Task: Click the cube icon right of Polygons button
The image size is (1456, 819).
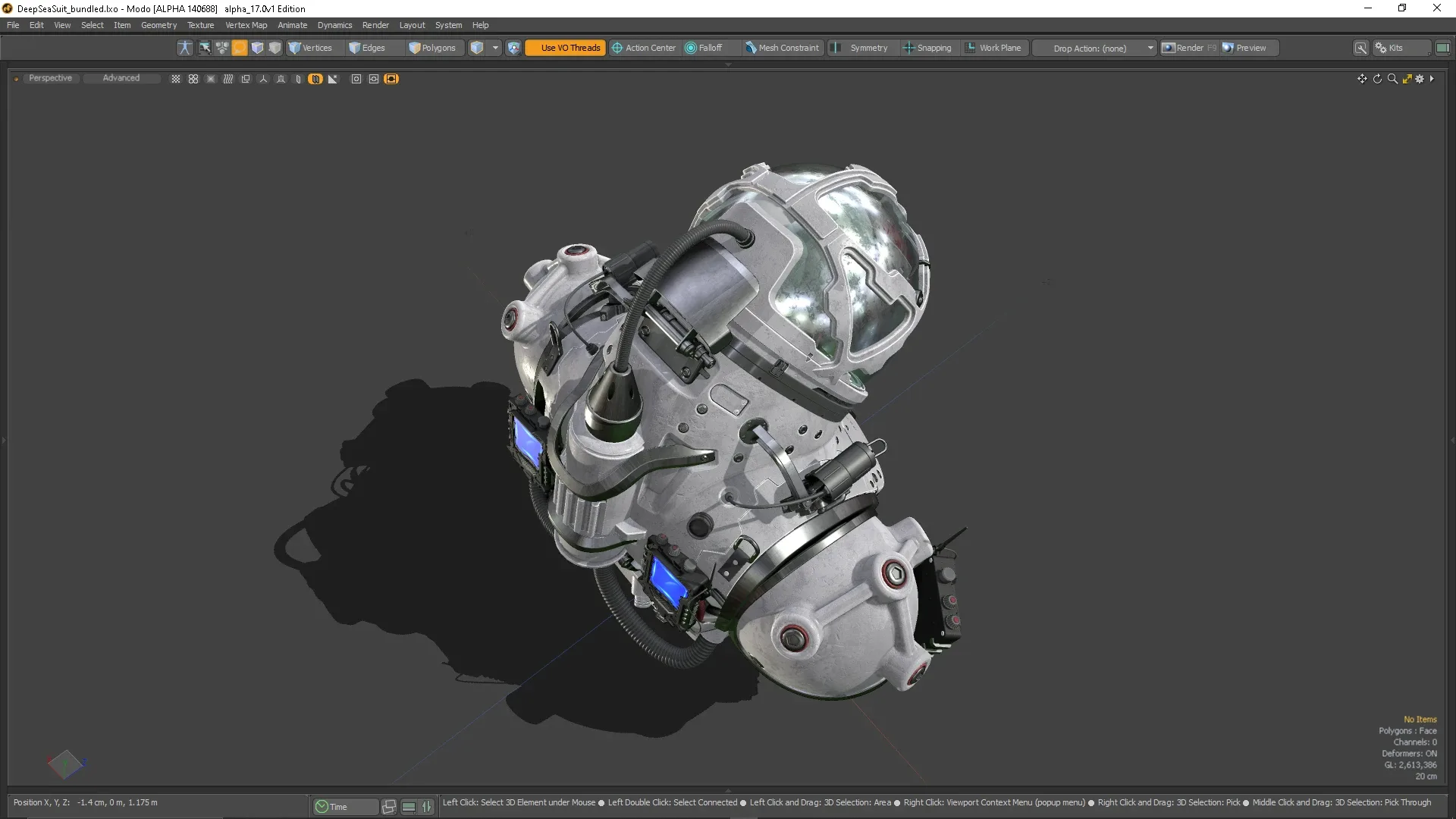Action: tap(476, 48)
